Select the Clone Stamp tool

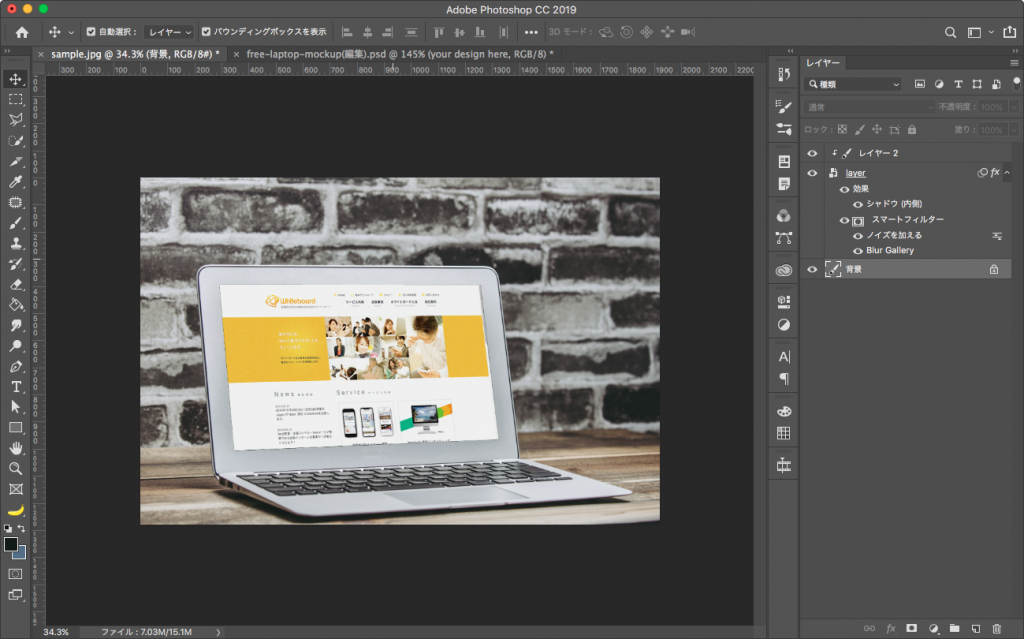click(13, 243)
